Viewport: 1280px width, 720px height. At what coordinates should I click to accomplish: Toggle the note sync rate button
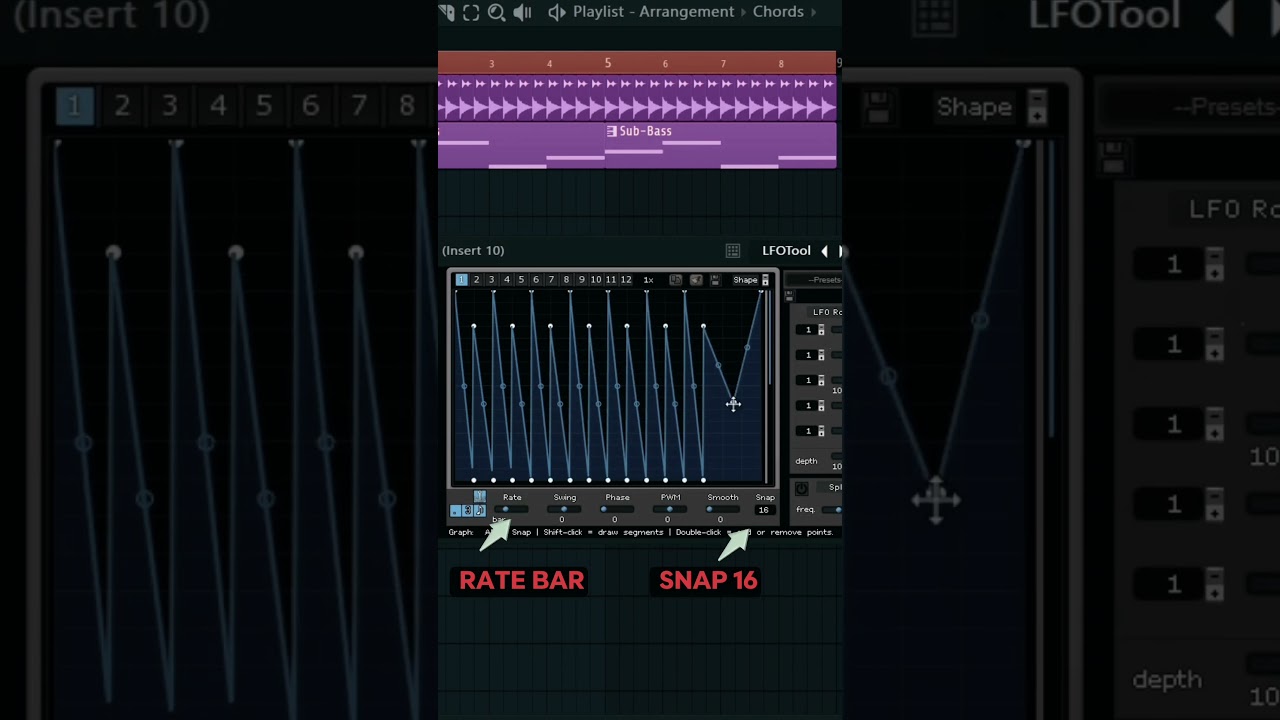pos(479,510)
